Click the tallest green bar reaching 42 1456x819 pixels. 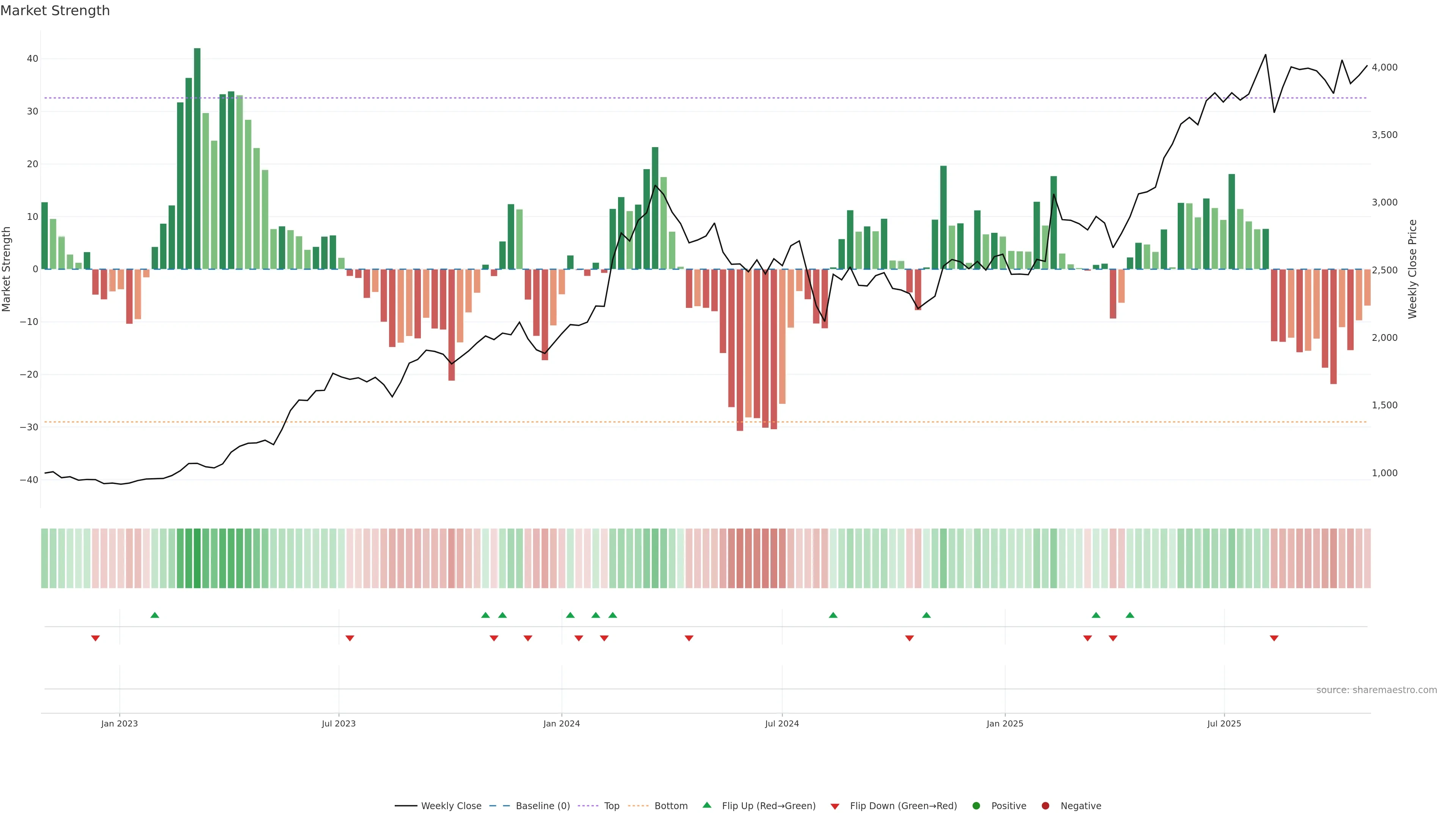coord(197,158)
